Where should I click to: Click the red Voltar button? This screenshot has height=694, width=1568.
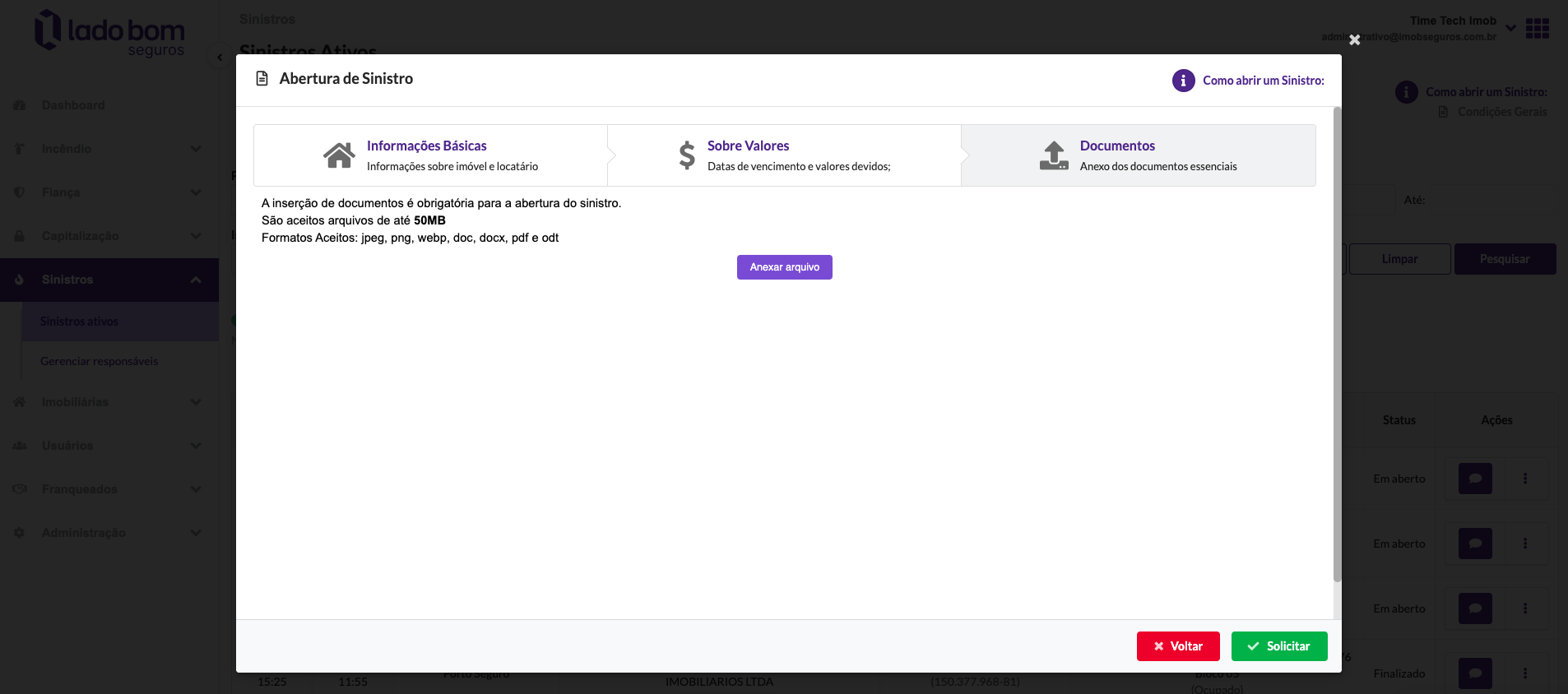click(1178, 646)
